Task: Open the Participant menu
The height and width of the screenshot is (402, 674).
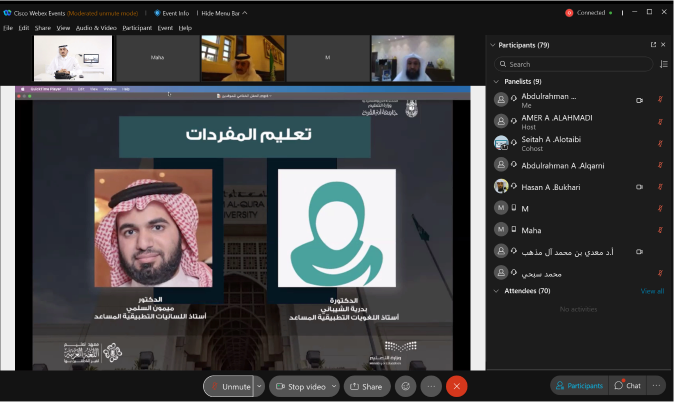Action: pyautogui.click(x=137, y=28)
